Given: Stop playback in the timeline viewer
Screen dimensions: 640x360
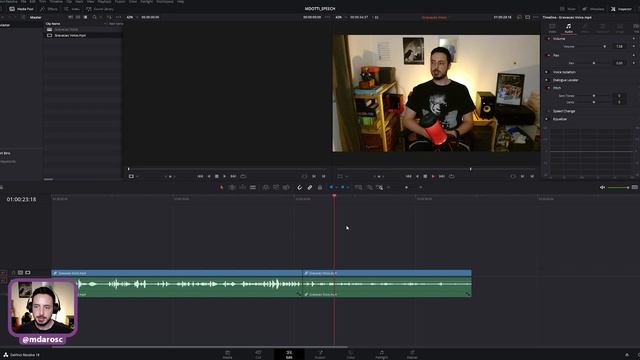Looking at the screenshot, I should point(425,176).
